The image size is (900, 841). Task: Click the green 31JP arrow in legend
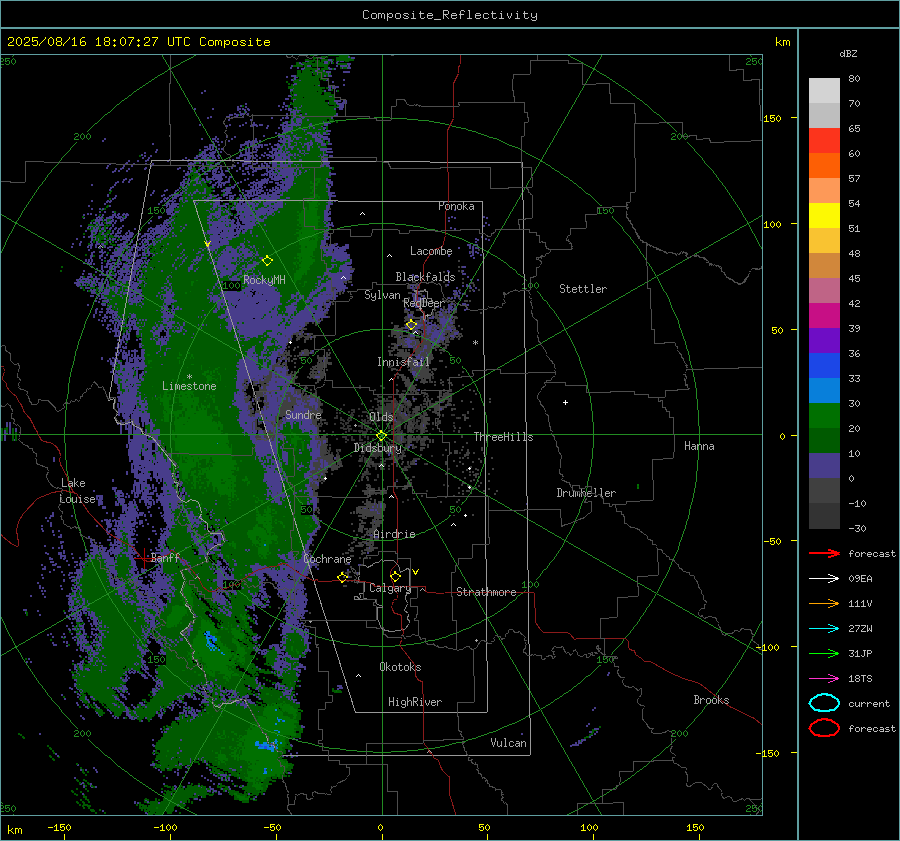[x=824, y=653]
